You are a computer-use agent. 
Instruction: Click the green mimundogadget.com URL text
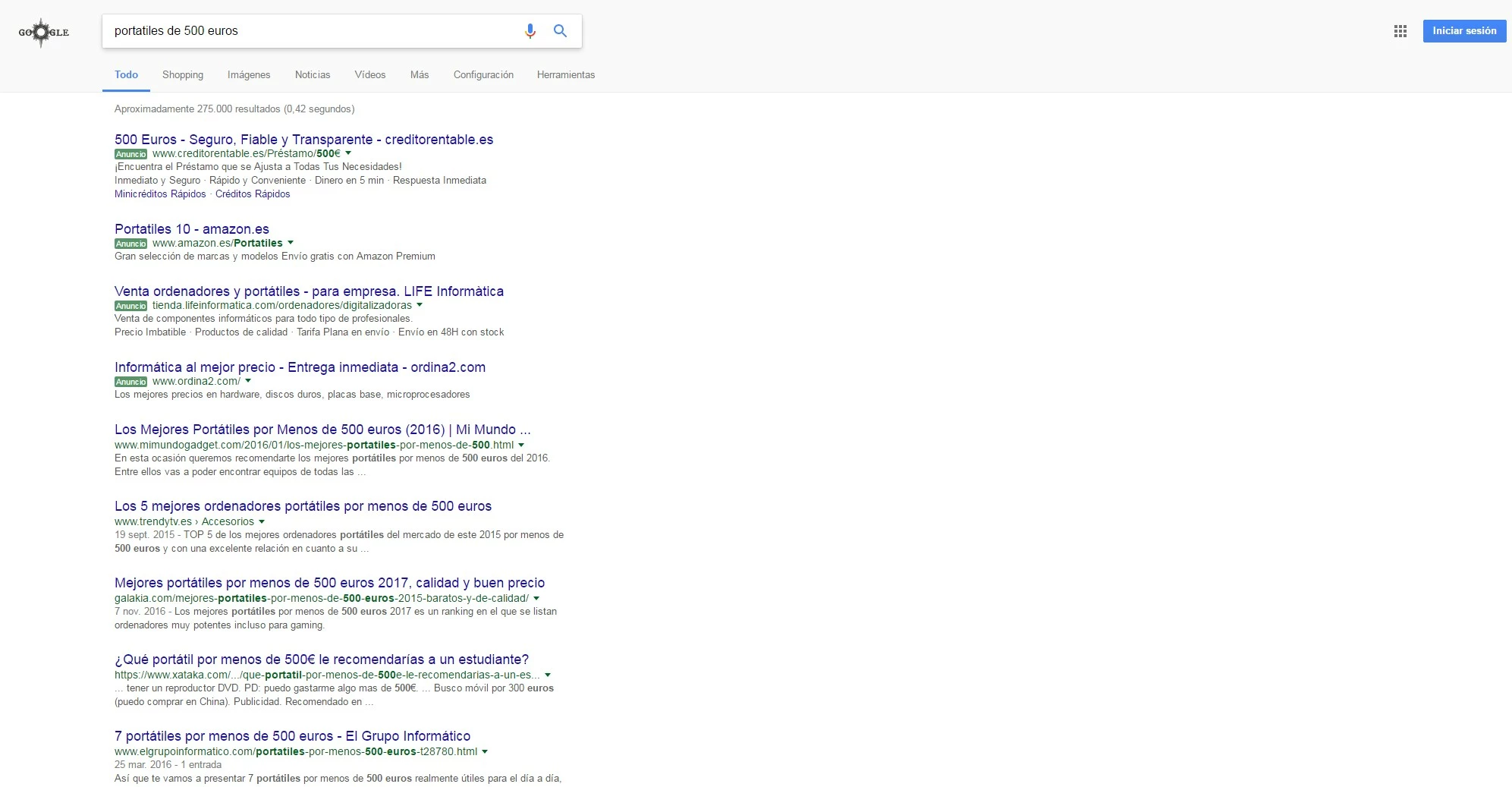pyautogui.click(x=314, y=445)
